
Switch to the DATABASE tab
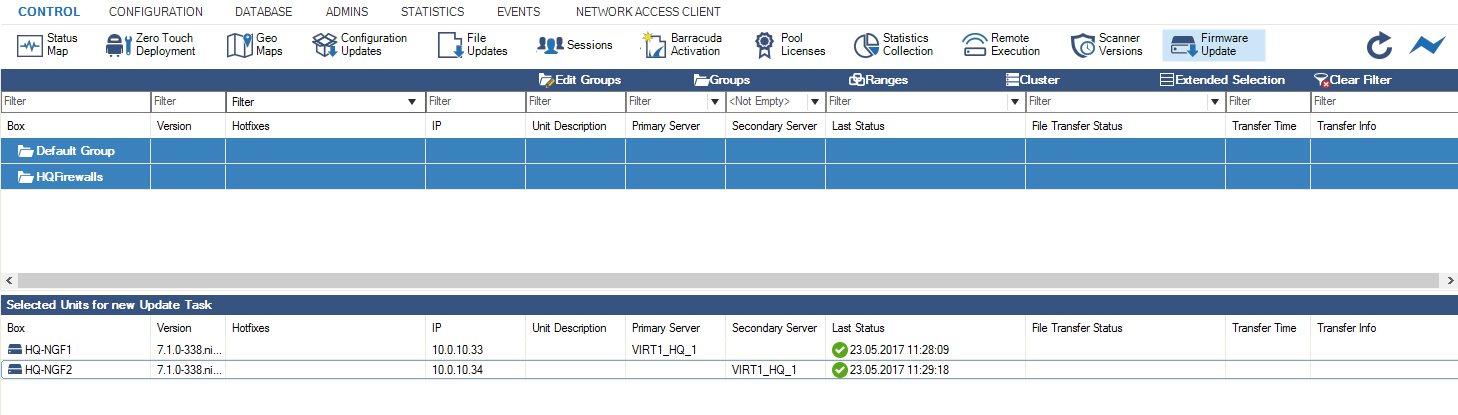[x=264, y=12]
